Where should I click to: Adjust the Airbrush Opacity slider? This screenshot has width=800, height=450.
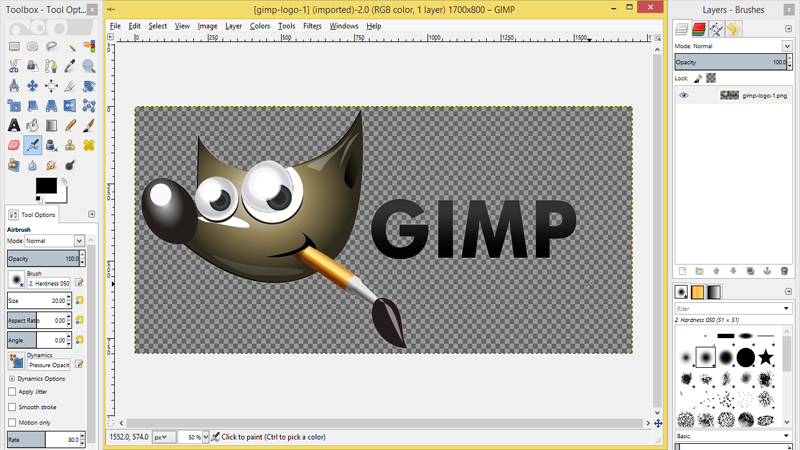(43, 259)
